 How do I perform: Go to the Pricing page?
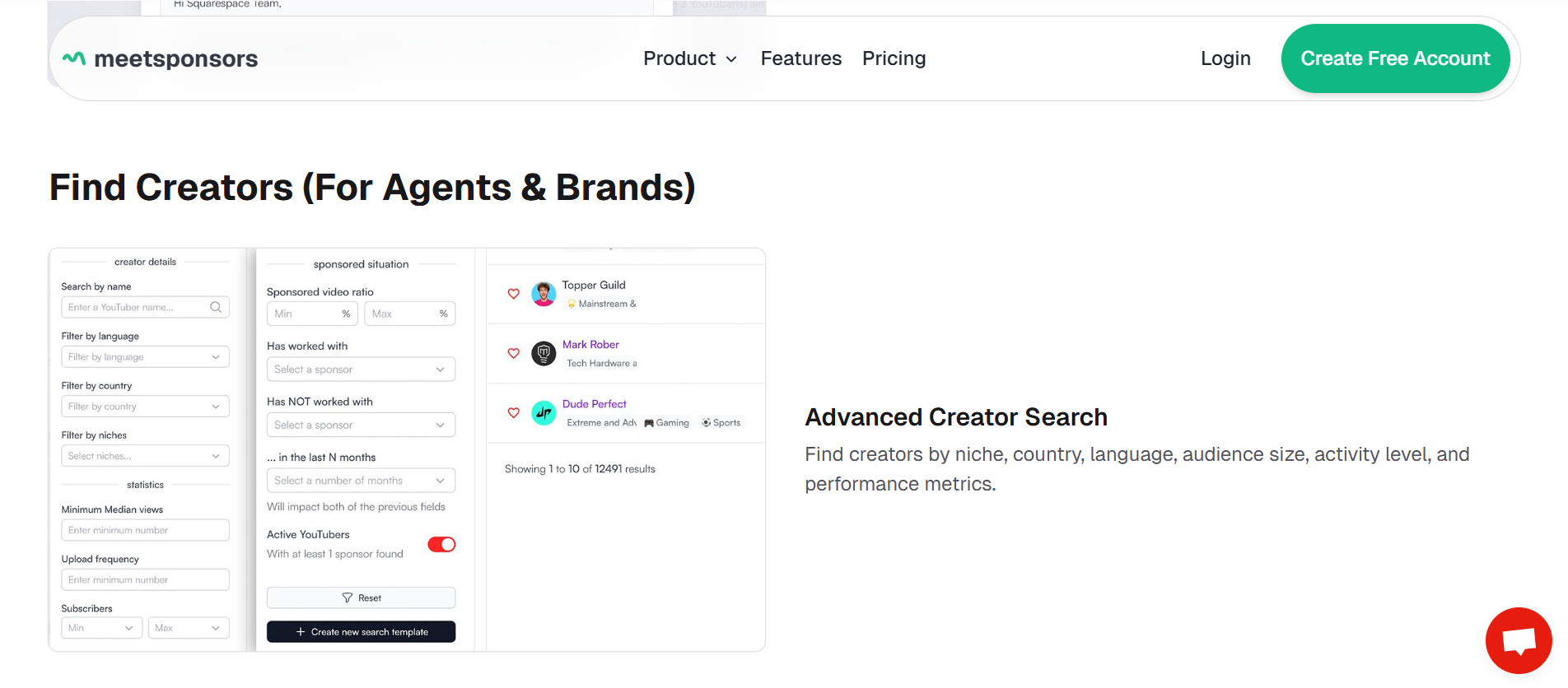click(x=894, y=58)
